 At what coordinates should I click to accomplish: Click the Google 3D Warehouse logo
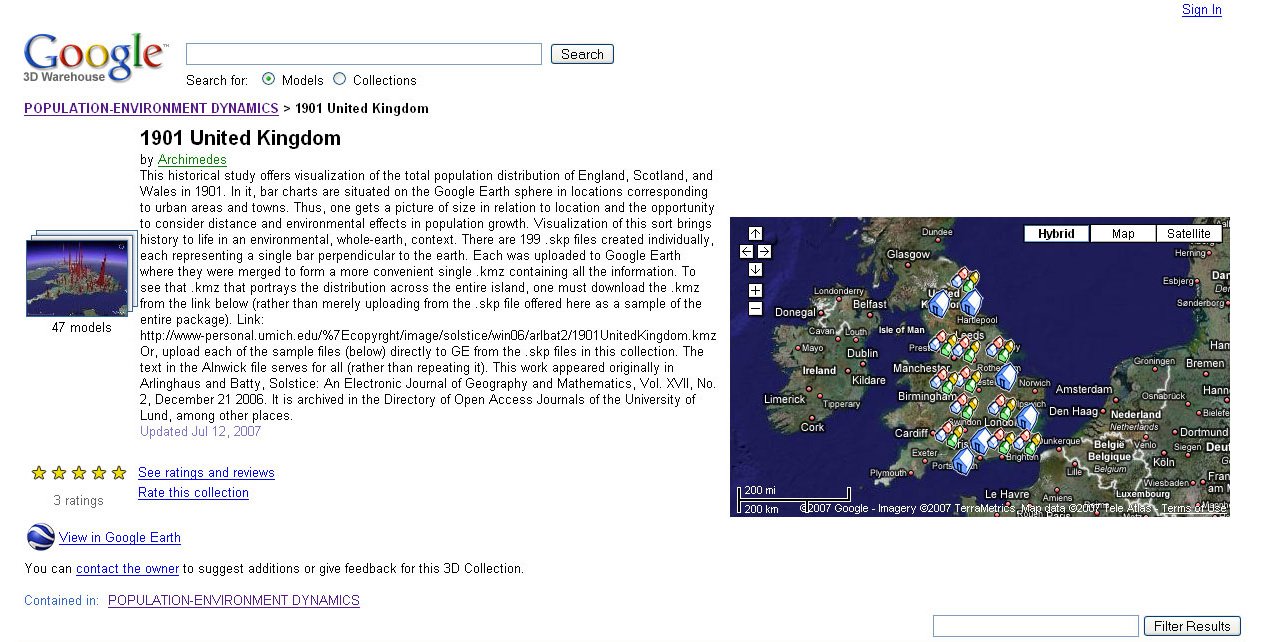click(x=95, y=58)
